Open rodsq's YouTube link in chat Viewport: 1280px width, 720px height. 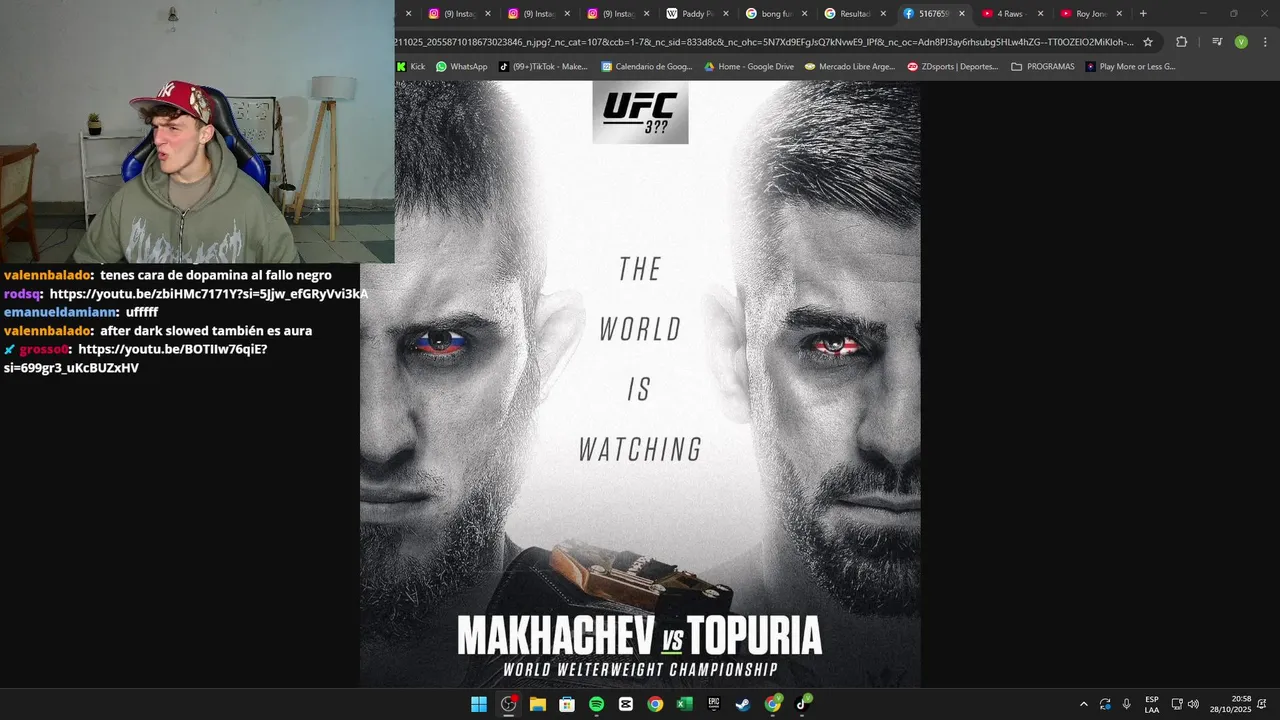coord(208,294)
